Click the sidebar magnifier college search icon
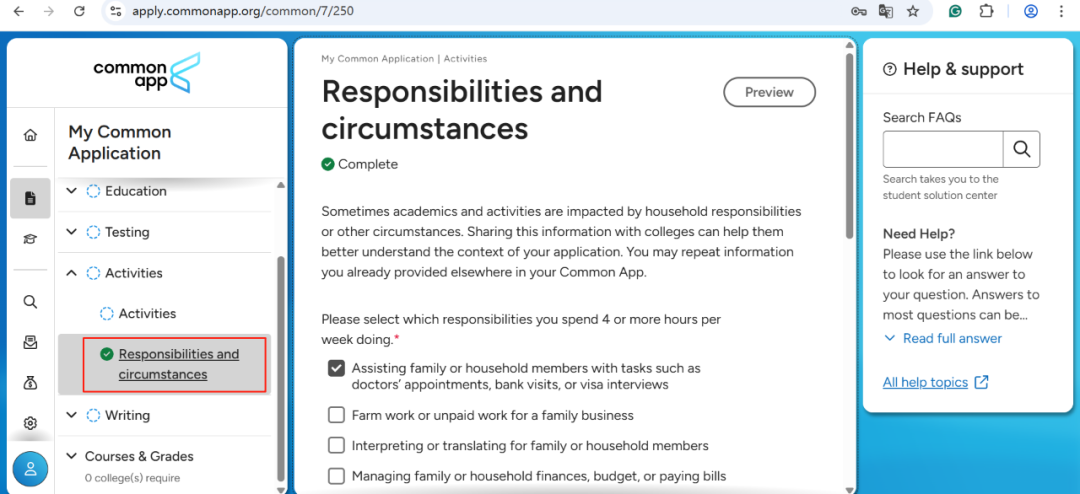 [30, 302]
